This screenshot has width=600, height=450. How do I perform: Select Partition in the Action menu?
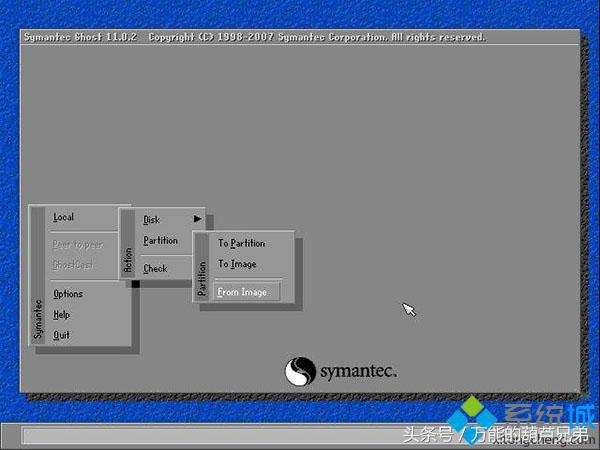pos(160,240)
